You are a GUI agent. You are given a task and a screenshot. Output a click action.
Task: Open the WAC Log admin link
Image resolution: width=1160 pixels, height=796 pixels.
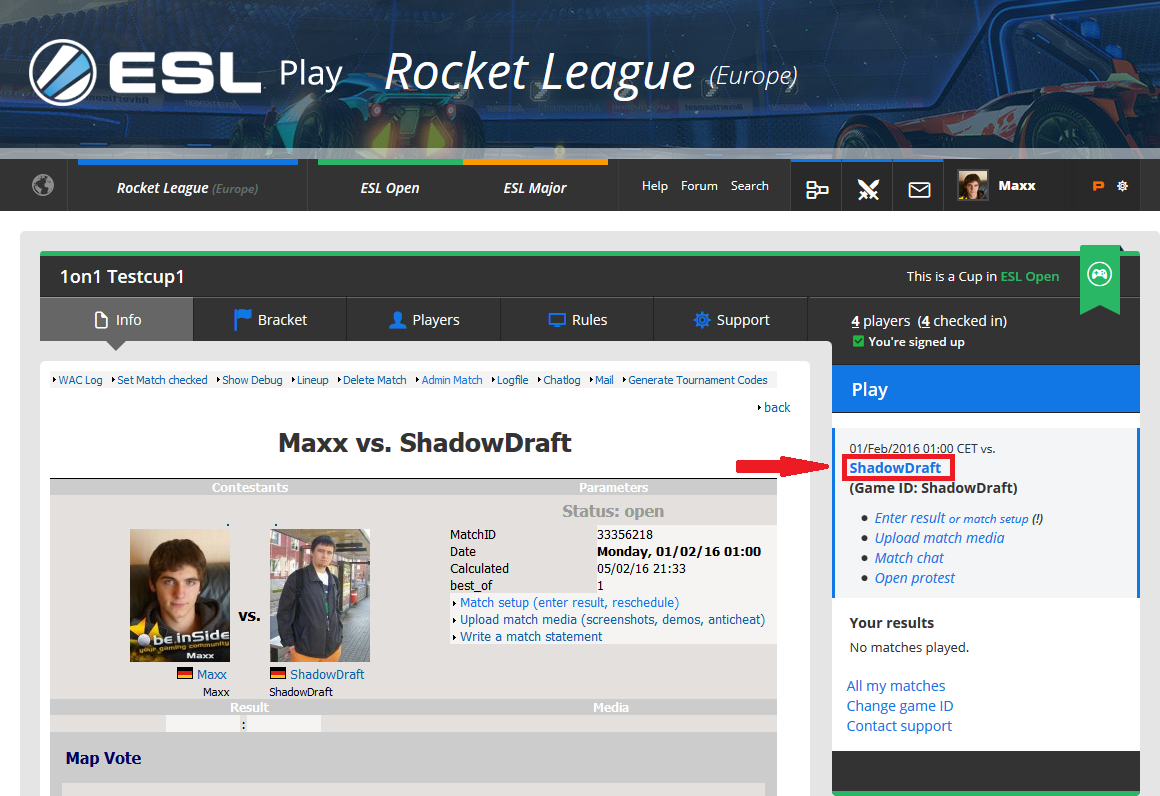coord(81,380)
